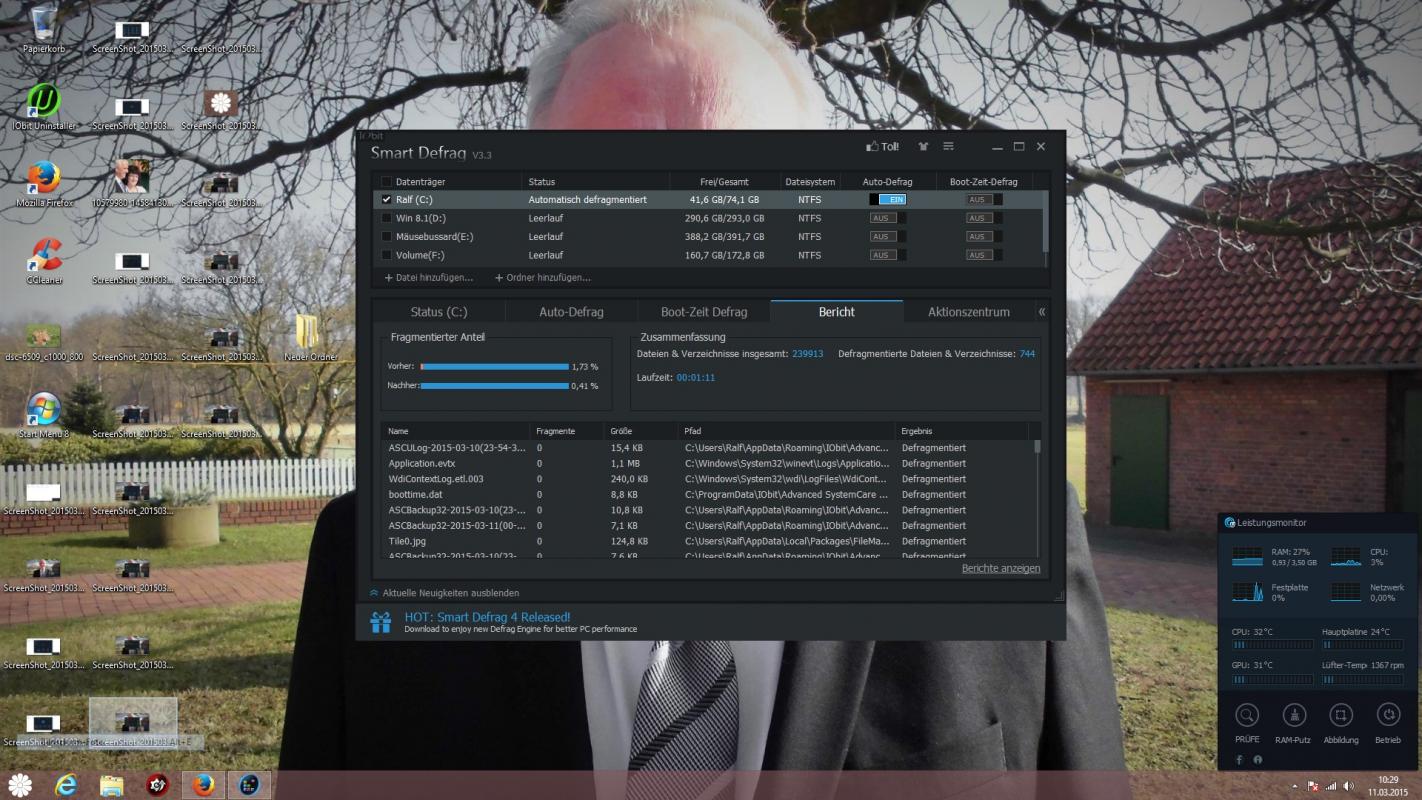Image resolution: width=1422 pixels, height=800 pixels.
Task: Select the WdiContextLog.etl.003 report row
Action: 708,479
